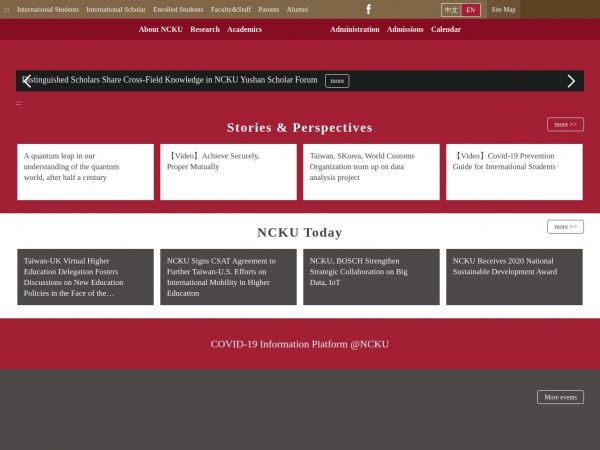This screenshot has height=450, width=600.
Task: Open Calendar menu
Action: coord(446,29)
